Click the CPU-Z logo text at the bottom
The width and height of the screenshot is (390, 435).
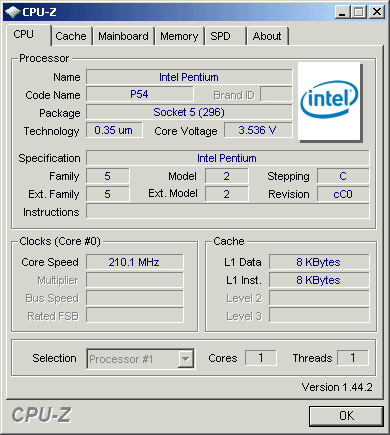[41, 415]
